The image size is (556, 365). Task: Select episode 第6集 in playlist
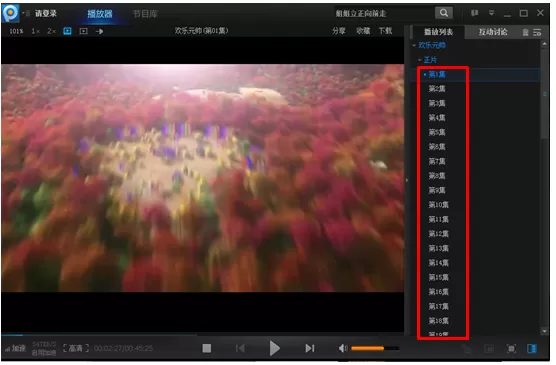[x=437, y=147]
